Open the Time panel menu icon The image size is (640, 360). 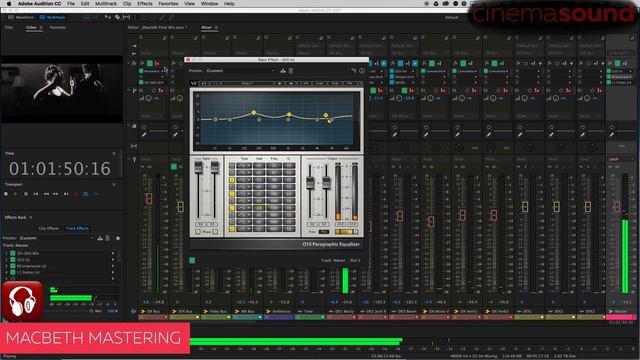[x=114, y=153]
